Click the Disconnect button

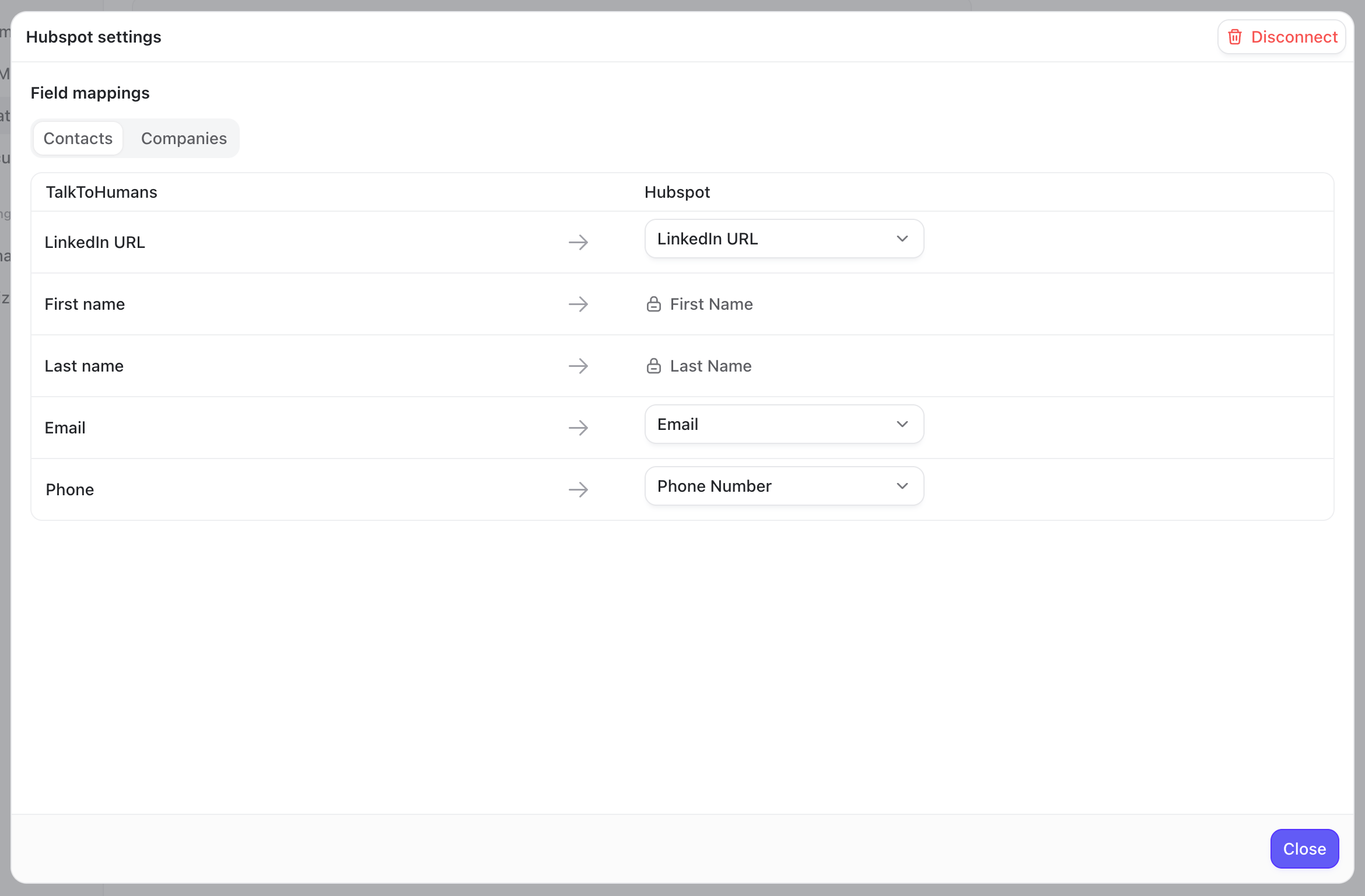tap(1282, 37)
